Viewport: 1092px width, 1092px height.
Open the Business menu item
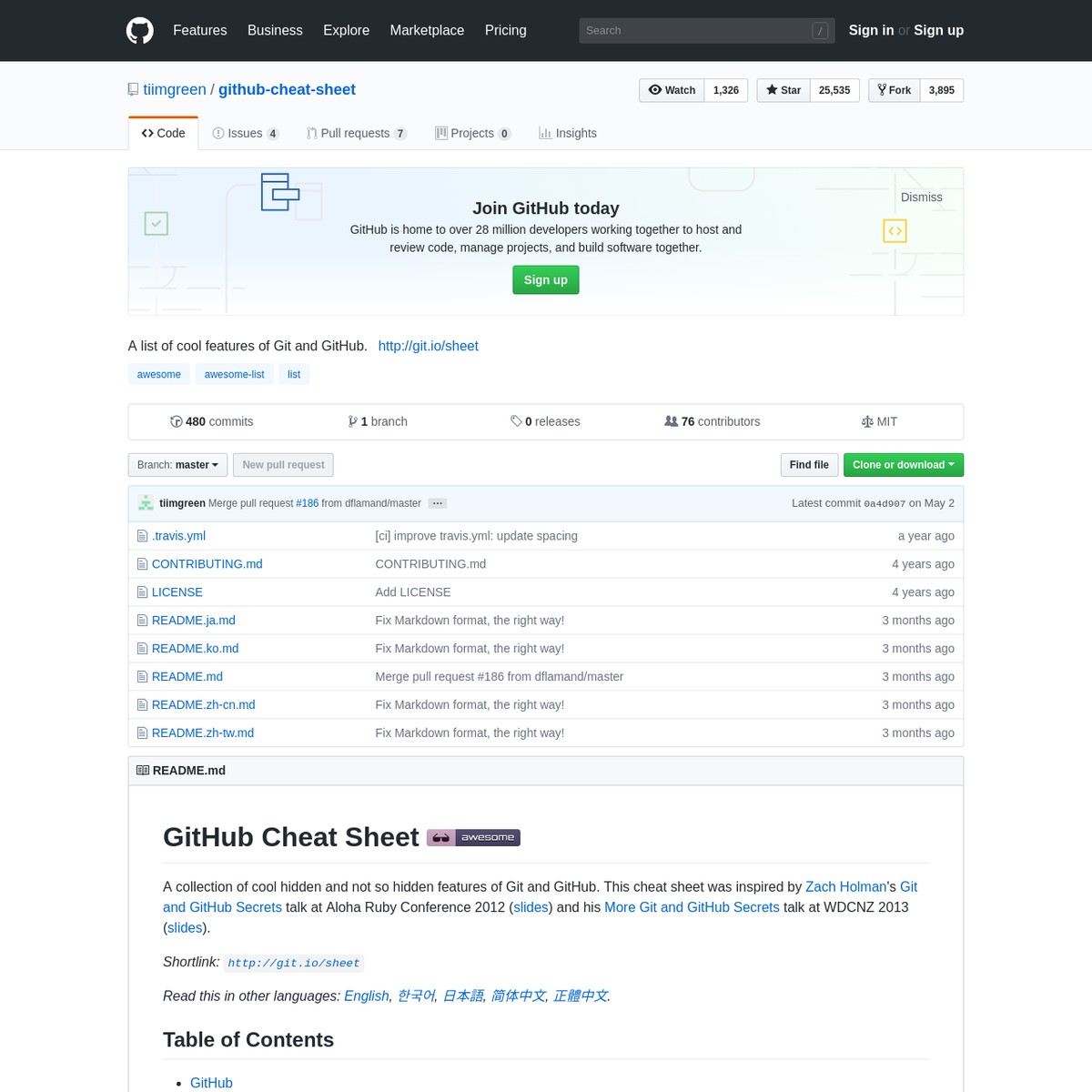click(x=275, y=30)
